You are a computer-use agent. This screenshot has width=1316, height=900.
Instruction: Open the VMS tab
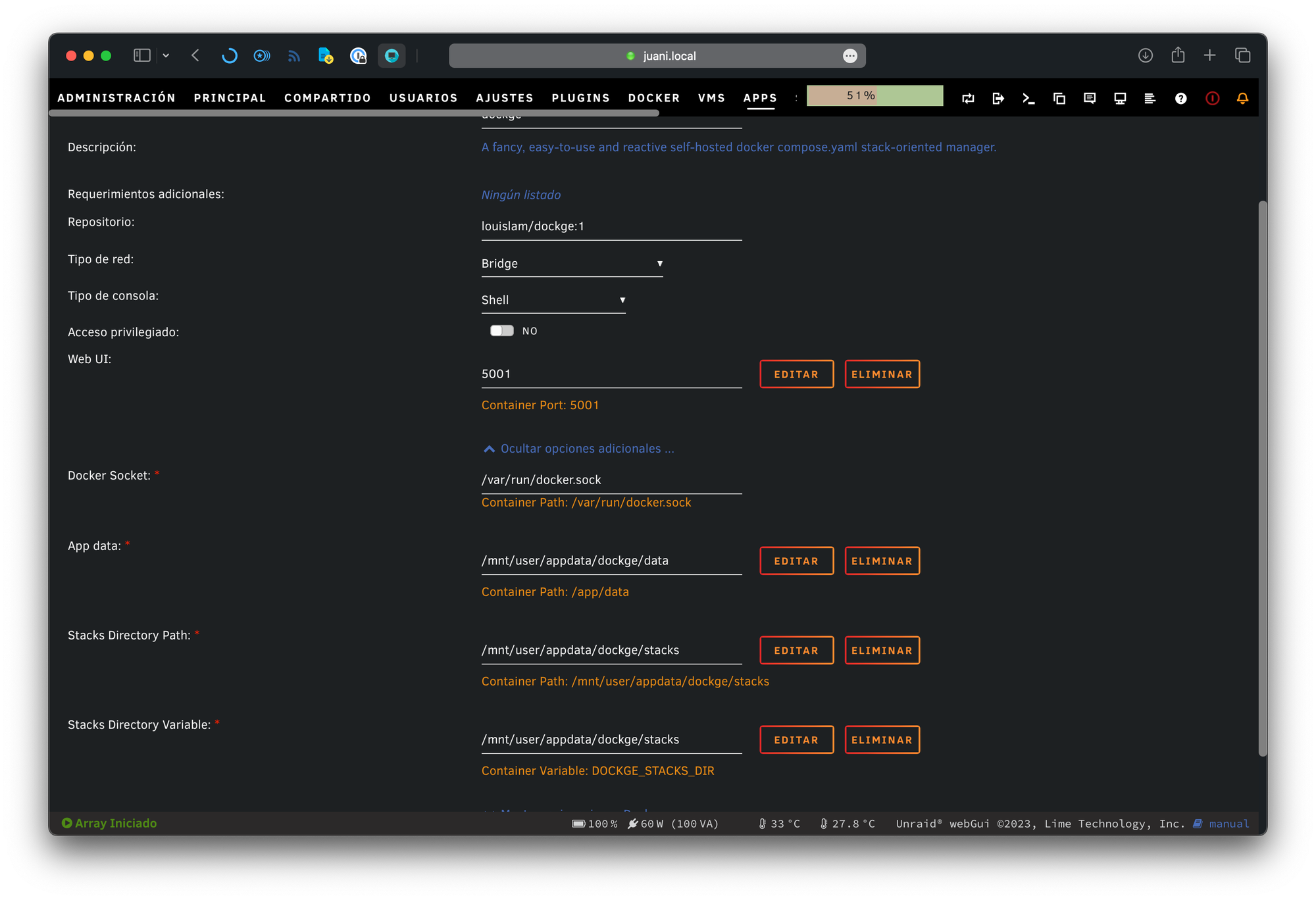[711, 98]
